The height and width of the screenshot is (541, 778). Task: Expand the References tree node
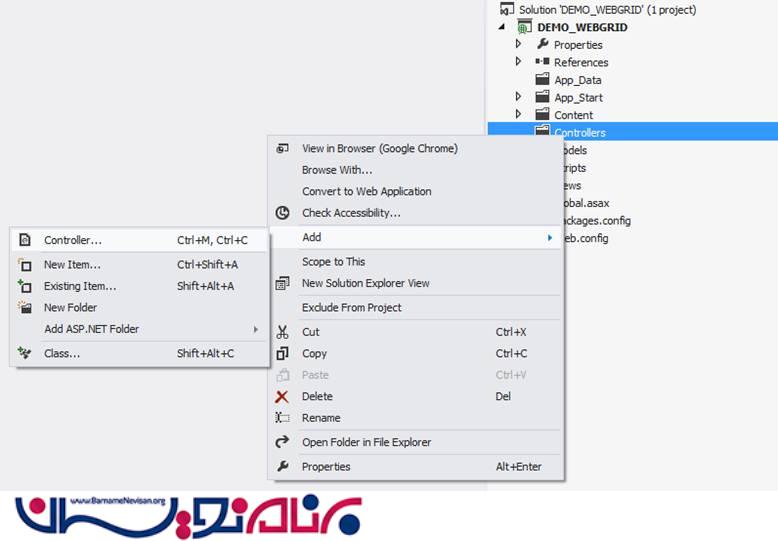click(x=519, y=62)
